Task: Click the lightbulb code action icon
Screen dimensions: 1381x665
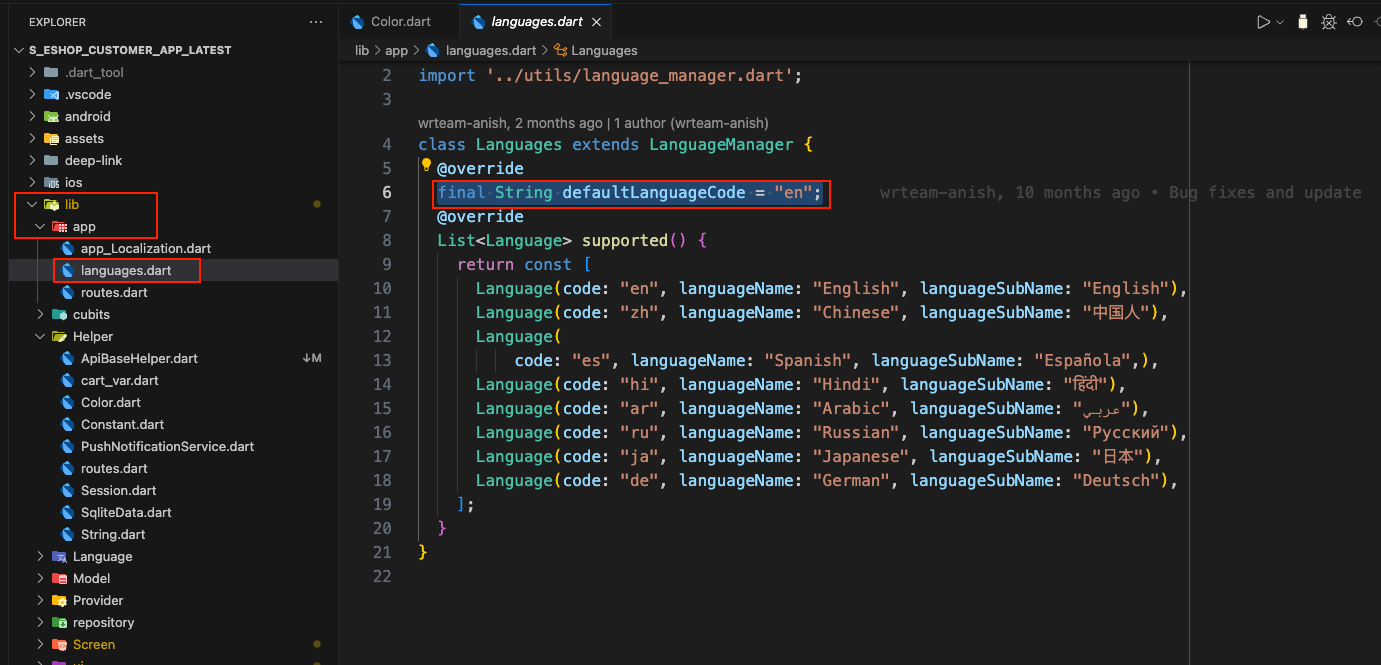Action: tap(425, 166)
